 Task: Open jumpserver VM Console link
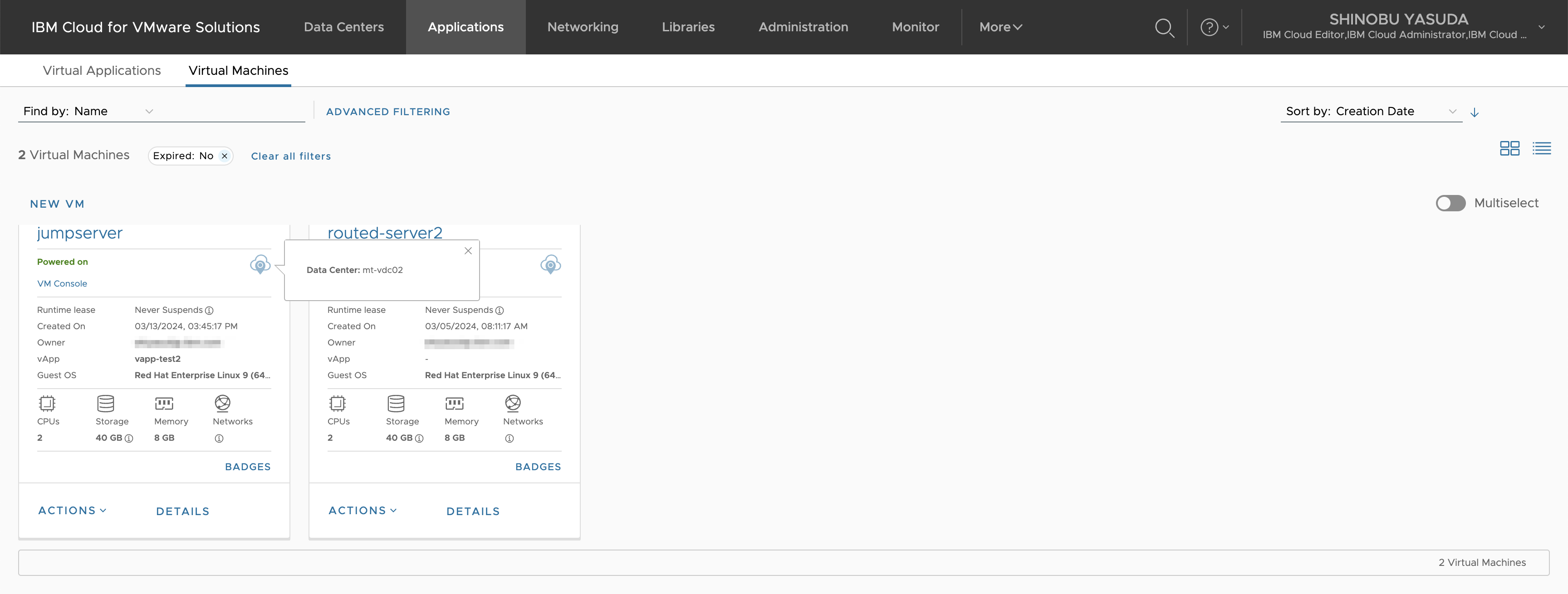point(62,283)
